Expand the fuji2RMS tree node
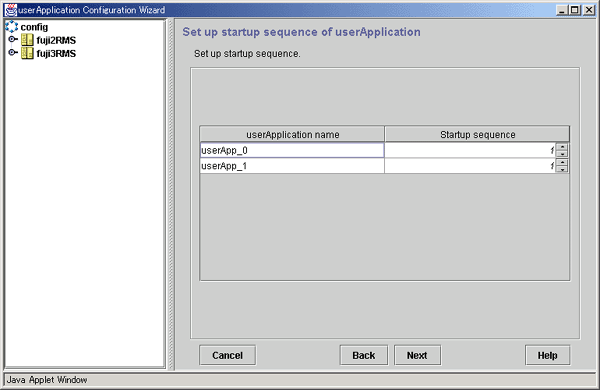The height and width of the screenshot is (390, 600). (x=12, y=39)
